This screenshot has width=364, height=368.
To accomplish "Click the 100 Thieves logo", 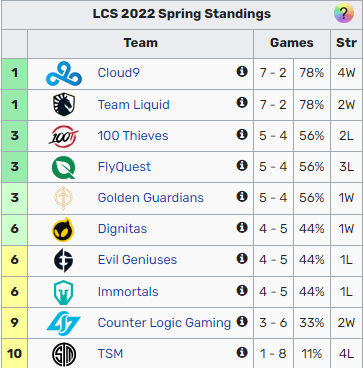I will [64, 136].
